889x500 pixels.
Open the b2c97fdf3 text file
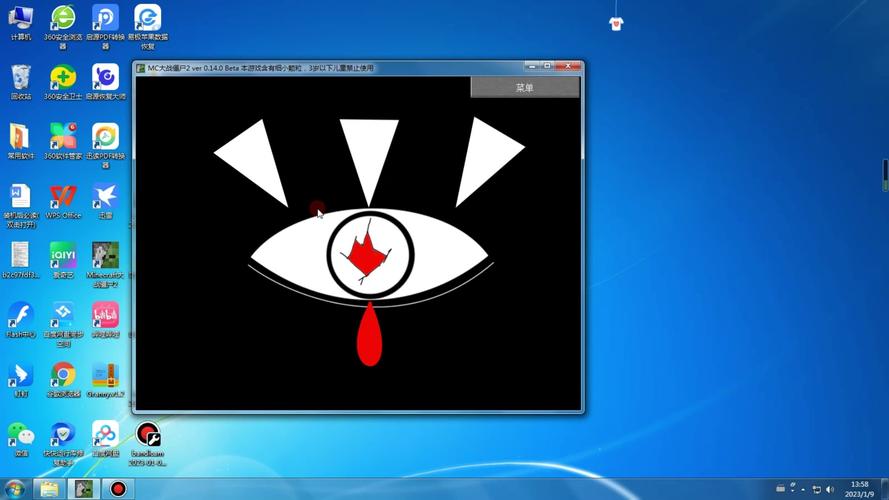click(20, 261)
